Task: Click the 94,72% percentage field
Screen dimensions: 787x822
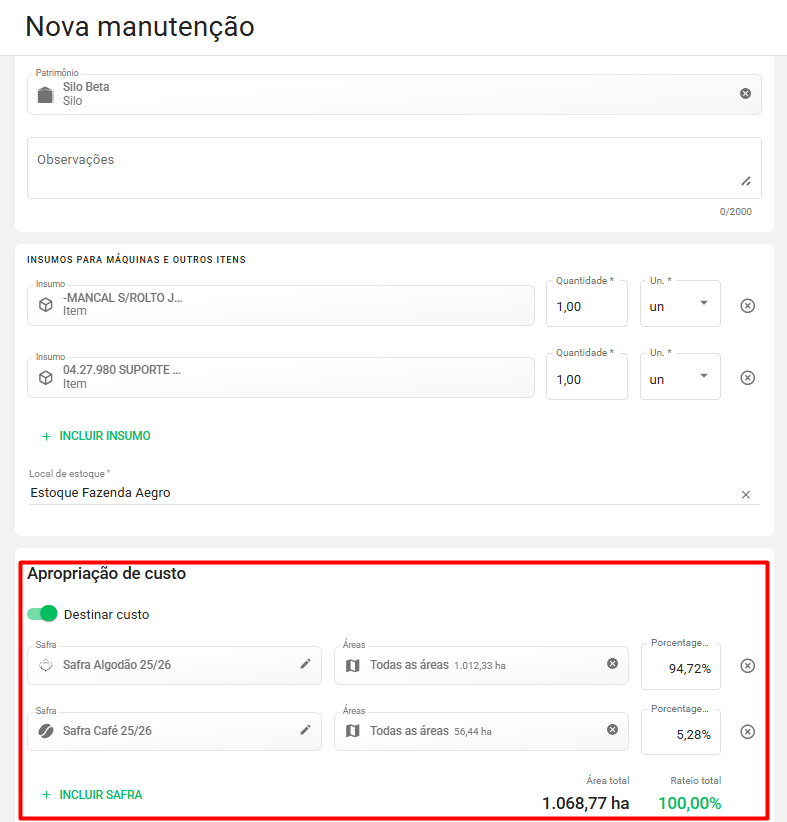Action: (681, 668)
